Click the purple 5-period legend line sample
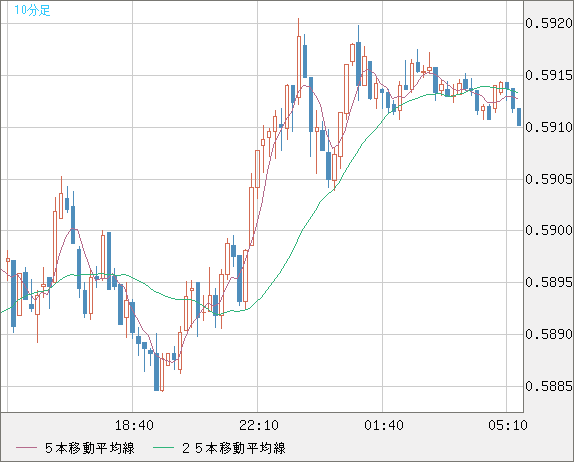 coord(26,448)
